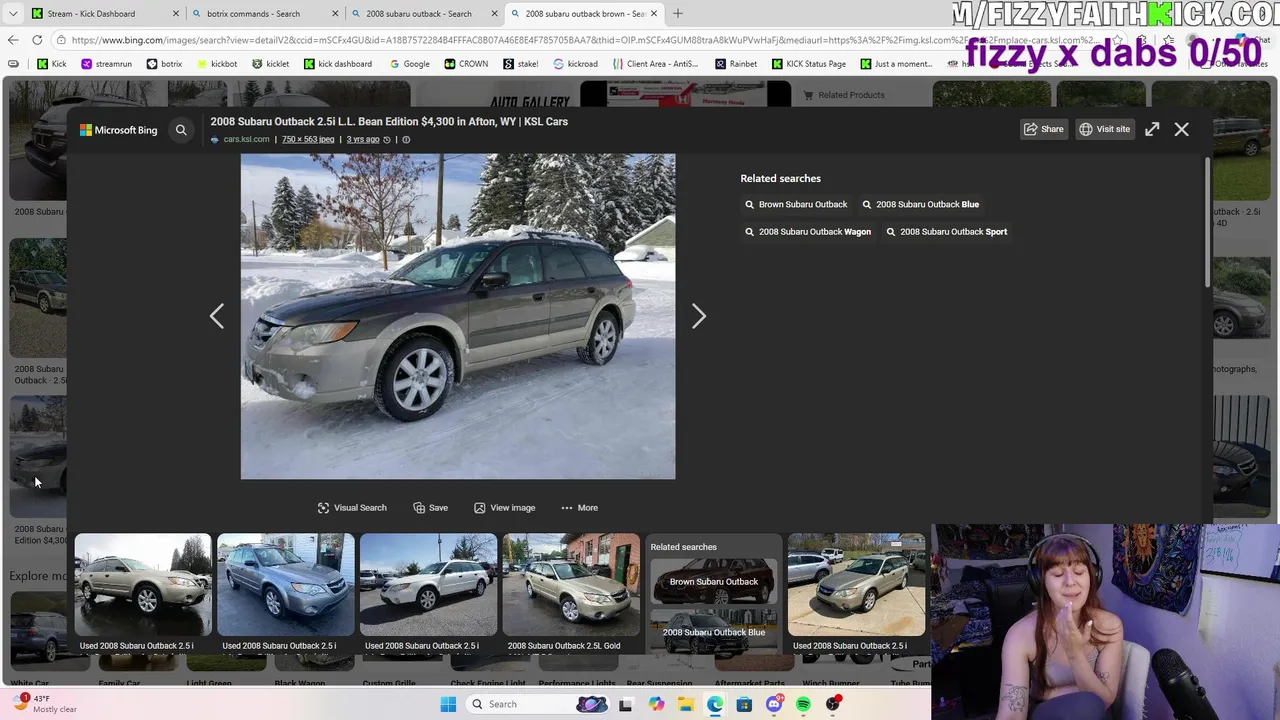Open the stake! bookmark
This screenshot has height=720, width=1280.
pos(521,64)
